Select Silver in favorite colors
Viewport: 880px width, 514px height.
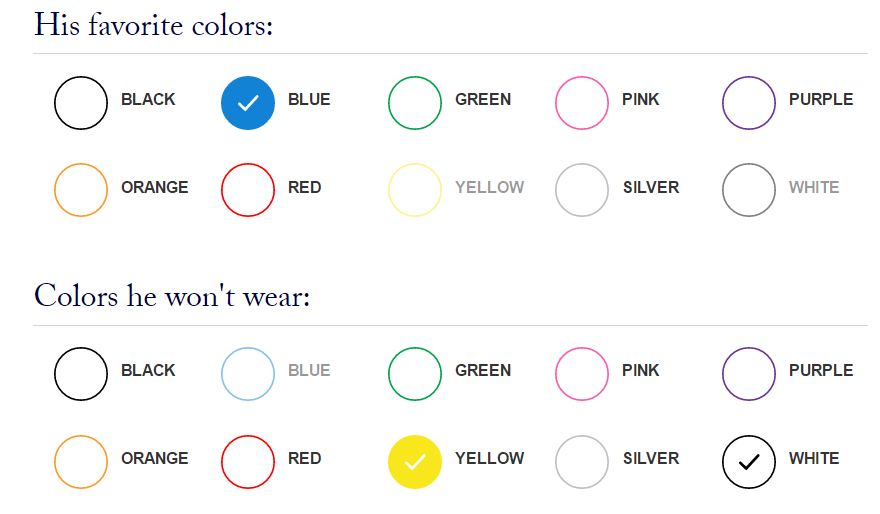coord(581,190)
